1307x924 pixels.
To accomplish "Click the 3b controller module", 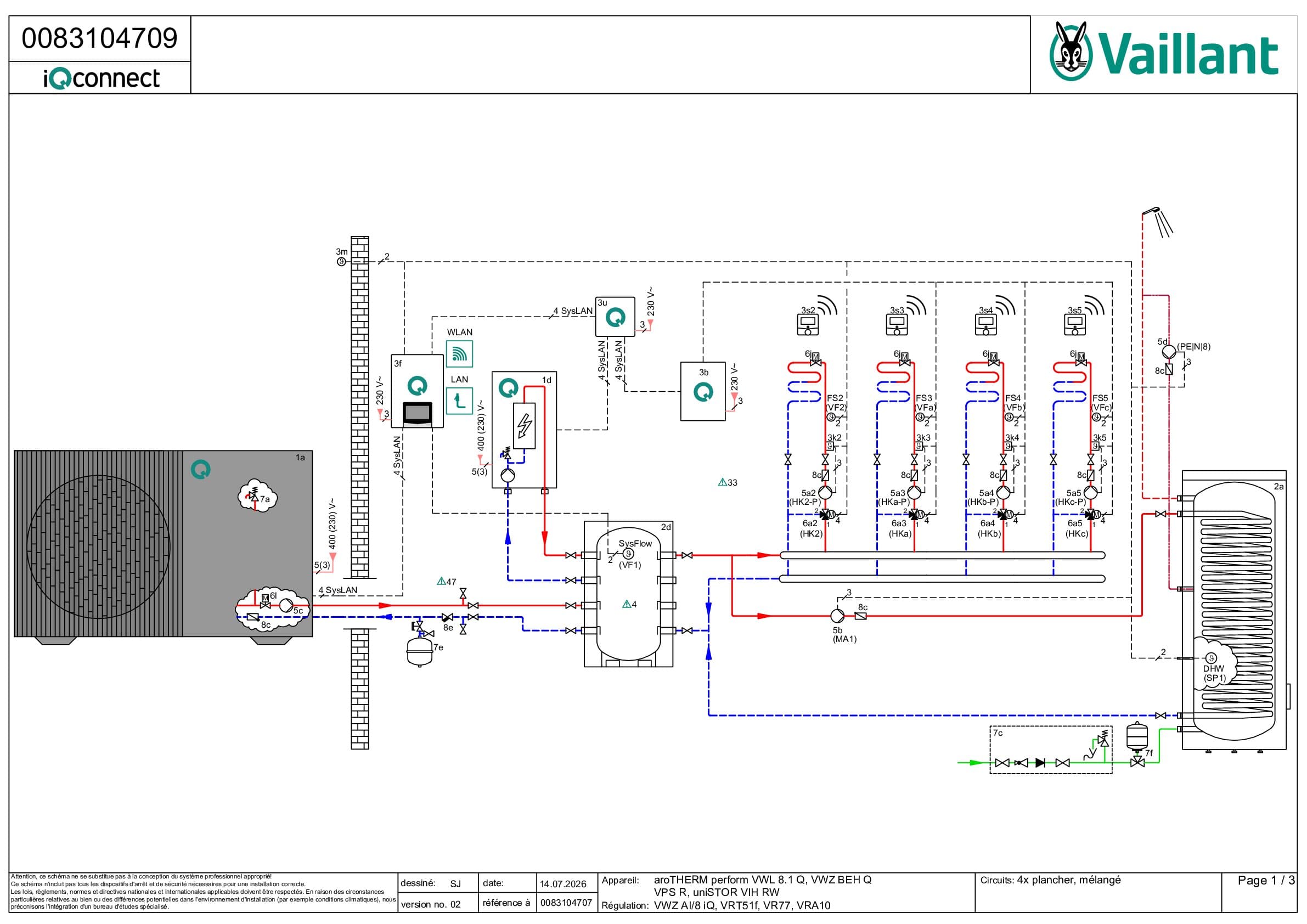I will (703, 391).
